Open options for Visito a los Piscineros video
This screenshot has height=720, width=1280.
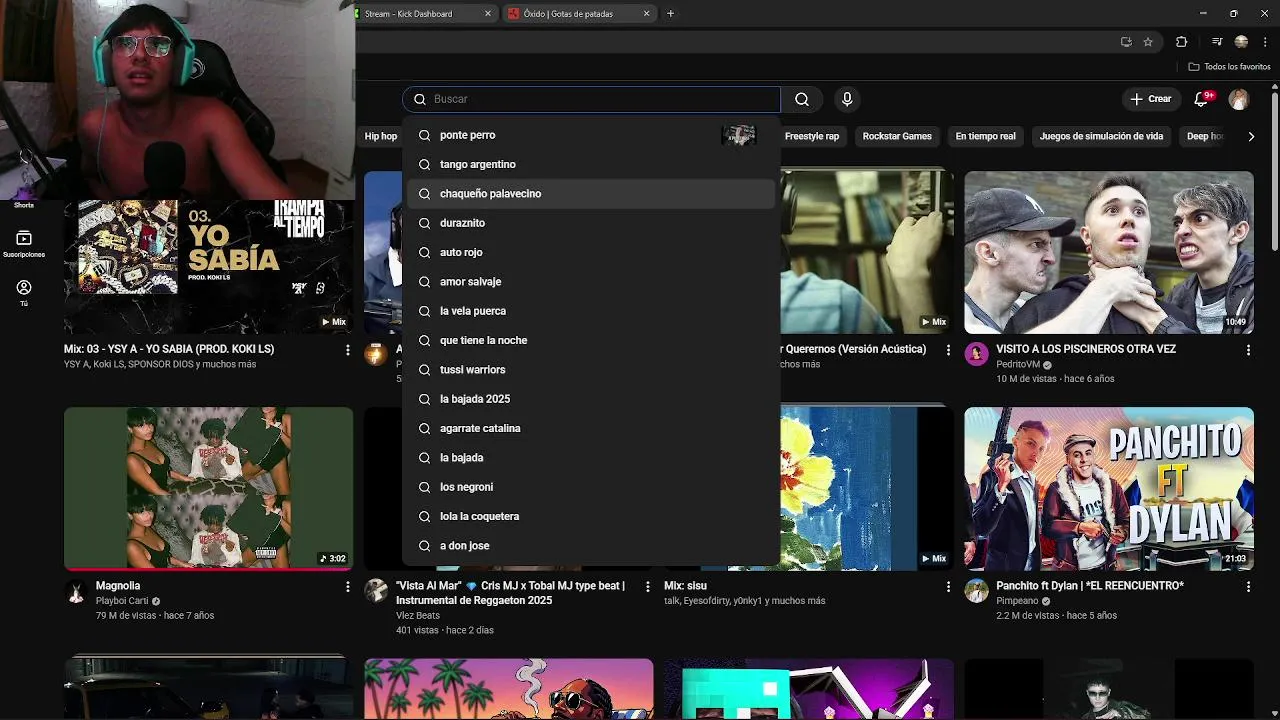(x=1248, y=350)
